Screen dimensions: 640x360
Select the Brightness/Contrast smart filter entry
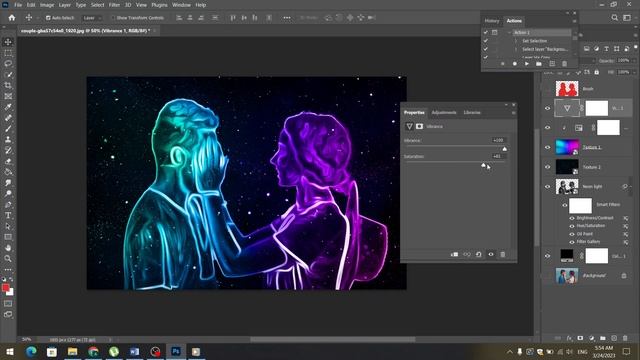pyautogui.click(x=594, y=218)
